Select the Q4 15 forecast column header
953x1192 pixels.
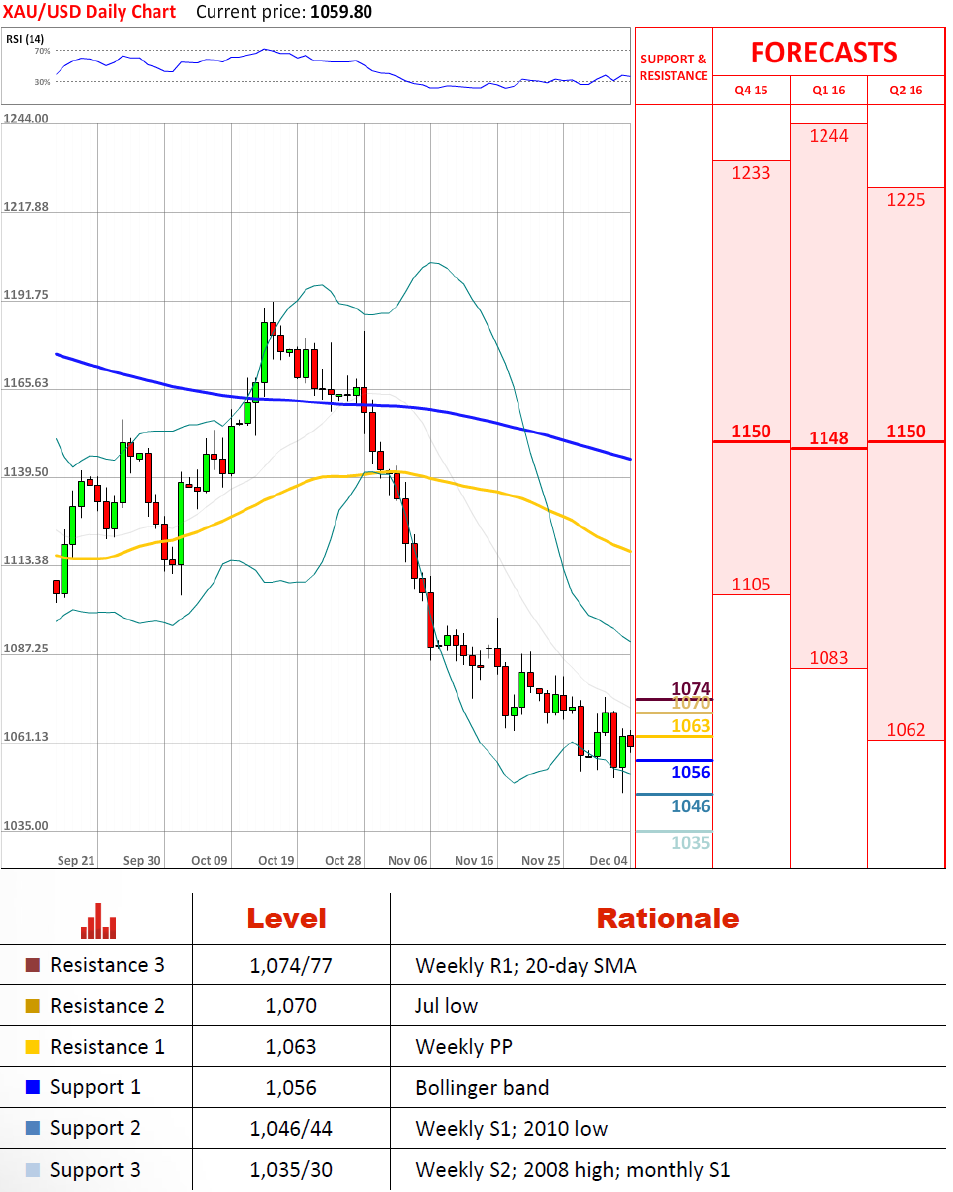(751, 90)
